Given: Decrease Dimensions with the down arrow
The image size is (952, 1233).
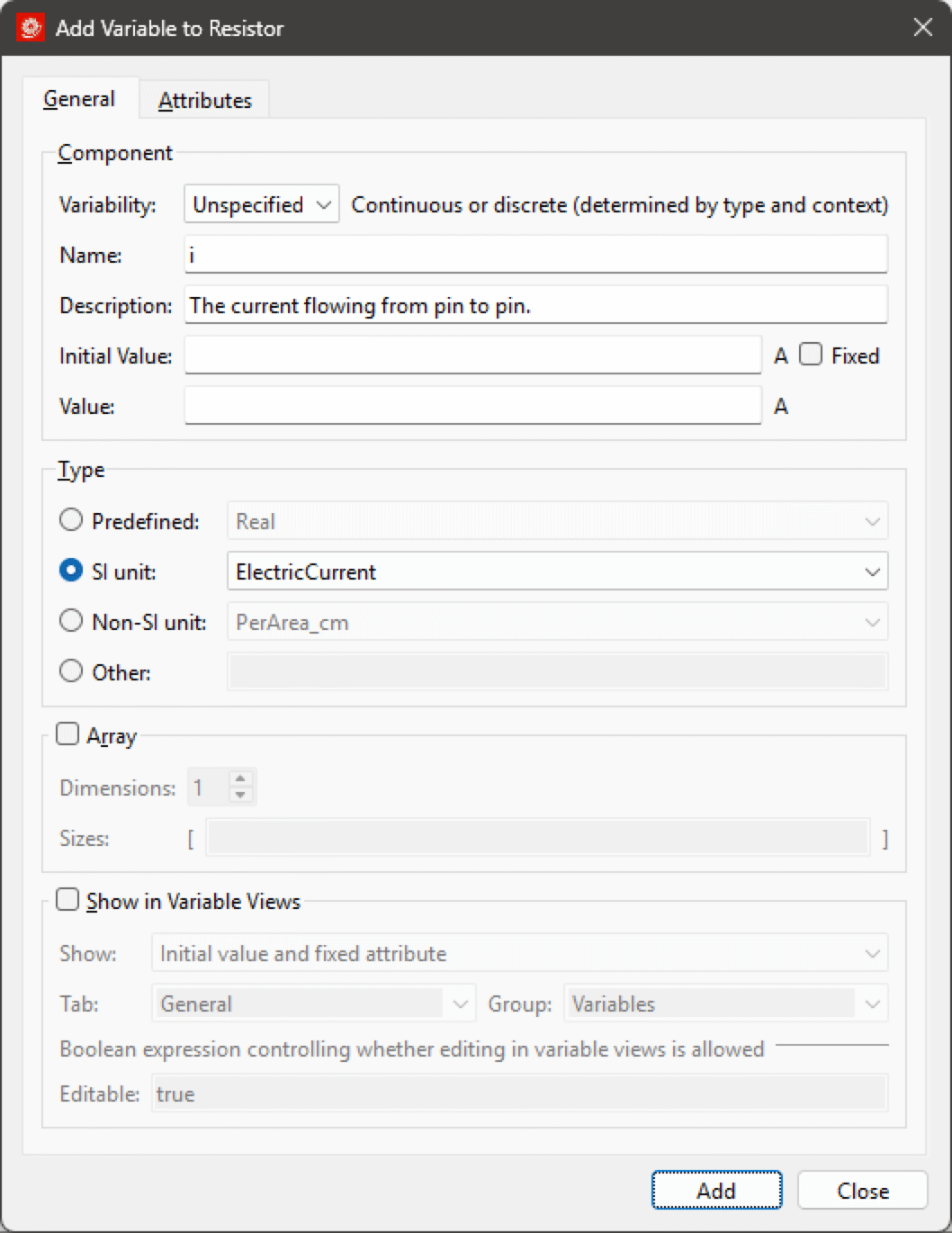Looking at the screenshot, I should point(240,795).
